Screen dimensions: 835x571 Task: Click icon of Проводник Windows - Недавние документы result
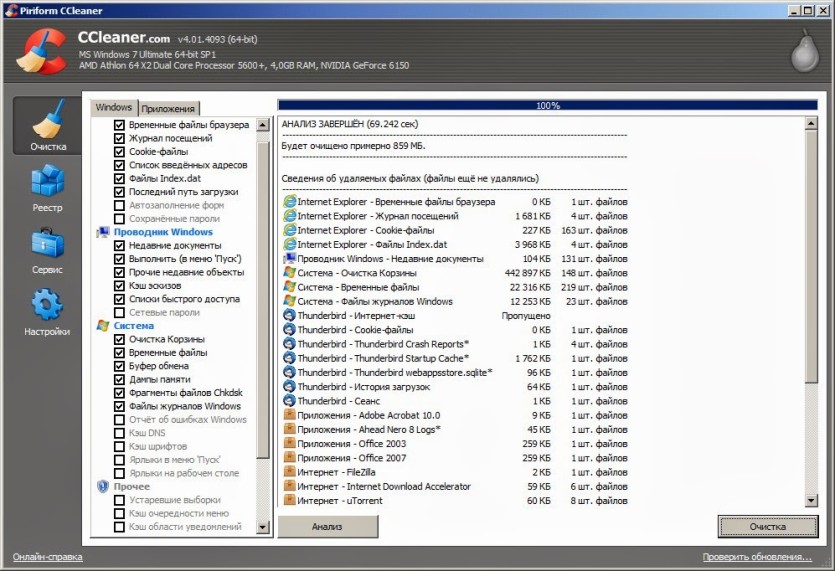(289, 258)
